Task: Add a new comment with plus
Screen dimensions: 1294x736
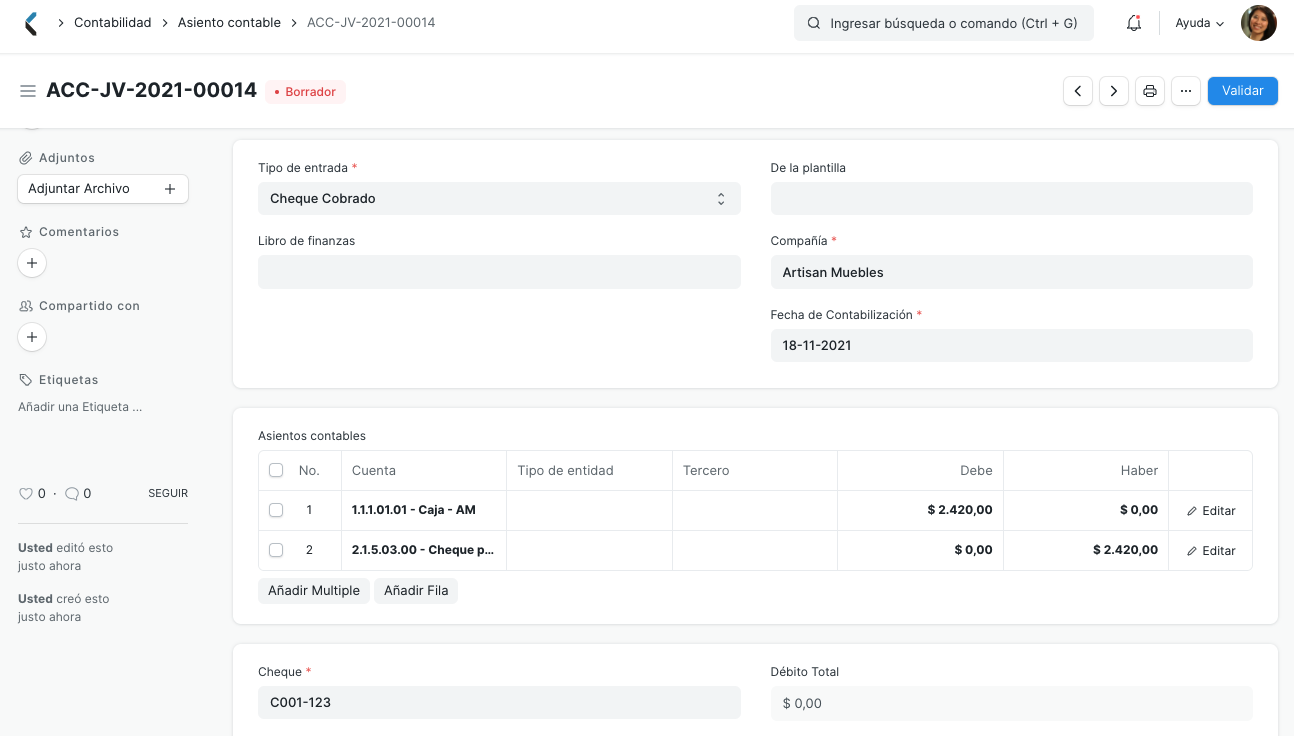Action: point(32,263)
